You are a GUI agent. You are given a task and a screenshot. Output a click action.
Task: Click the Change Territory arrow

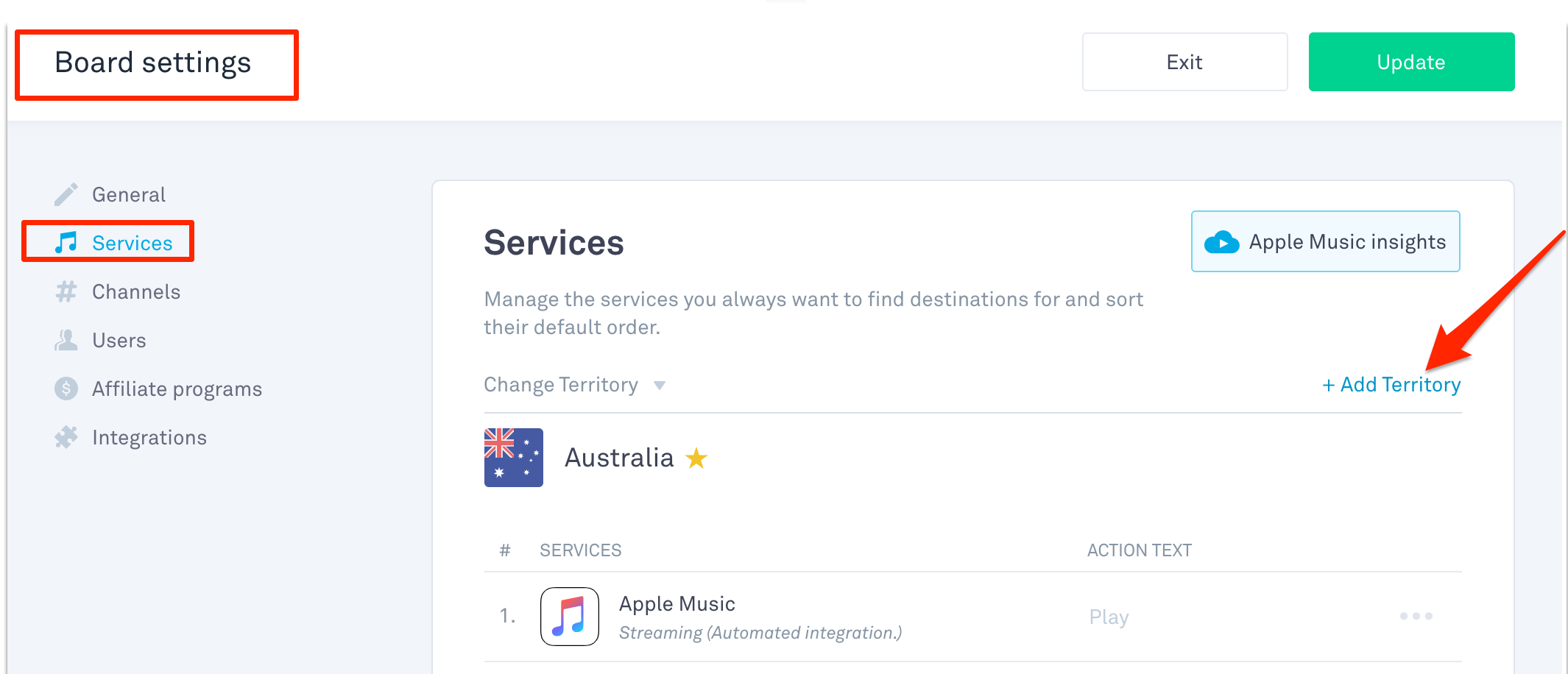(660, 386)
